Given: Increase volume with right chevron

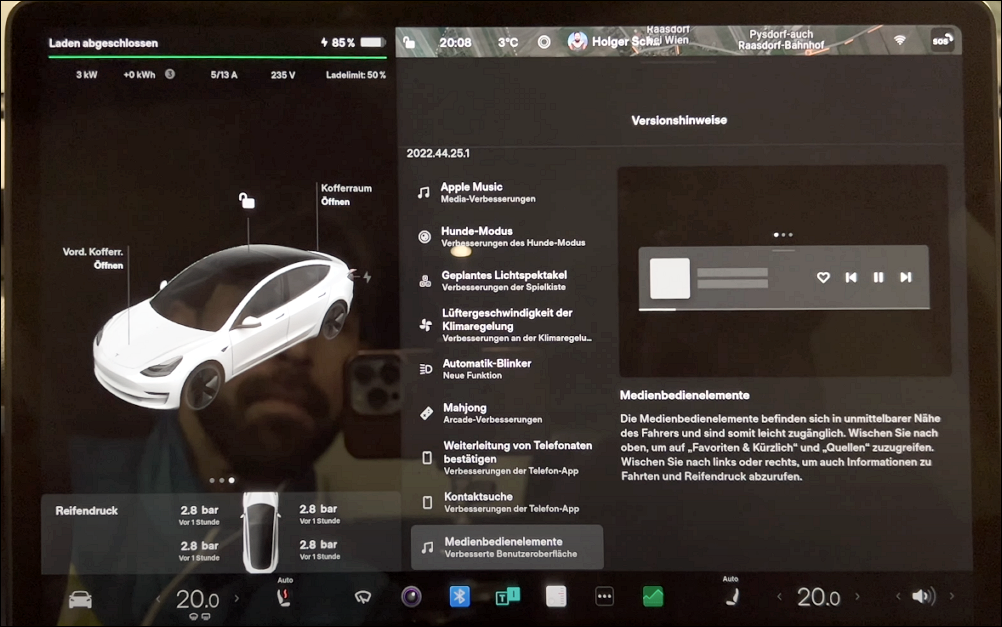Looking at the screenshot, I should pos(952,596).
